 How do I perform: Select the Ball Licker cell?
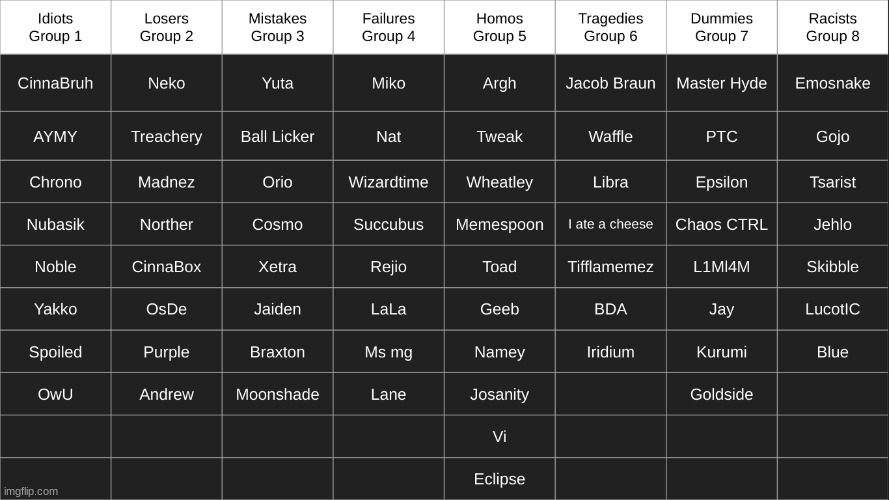[278, 137]
